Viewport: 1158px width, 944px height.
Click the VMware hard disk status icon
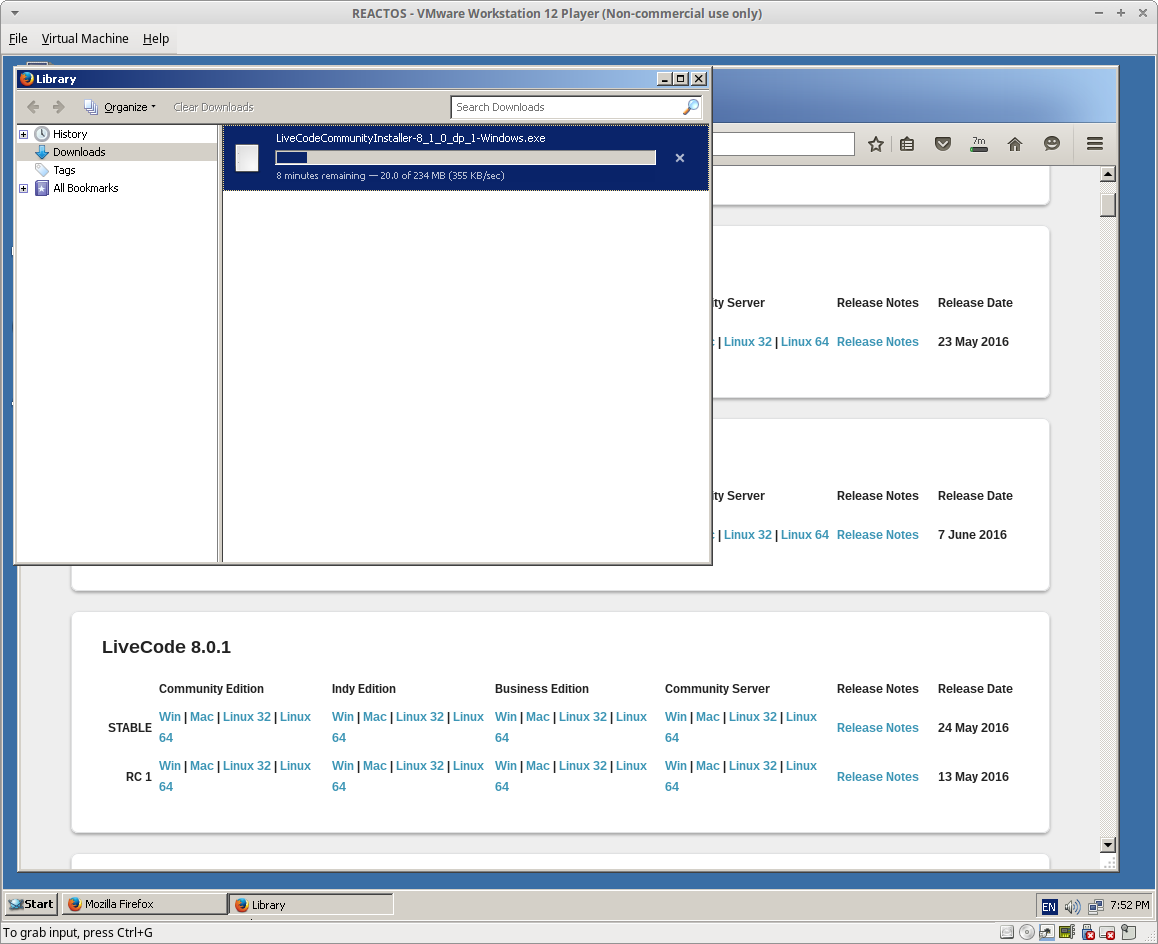pyautogui.click(x=1007, y=932)
